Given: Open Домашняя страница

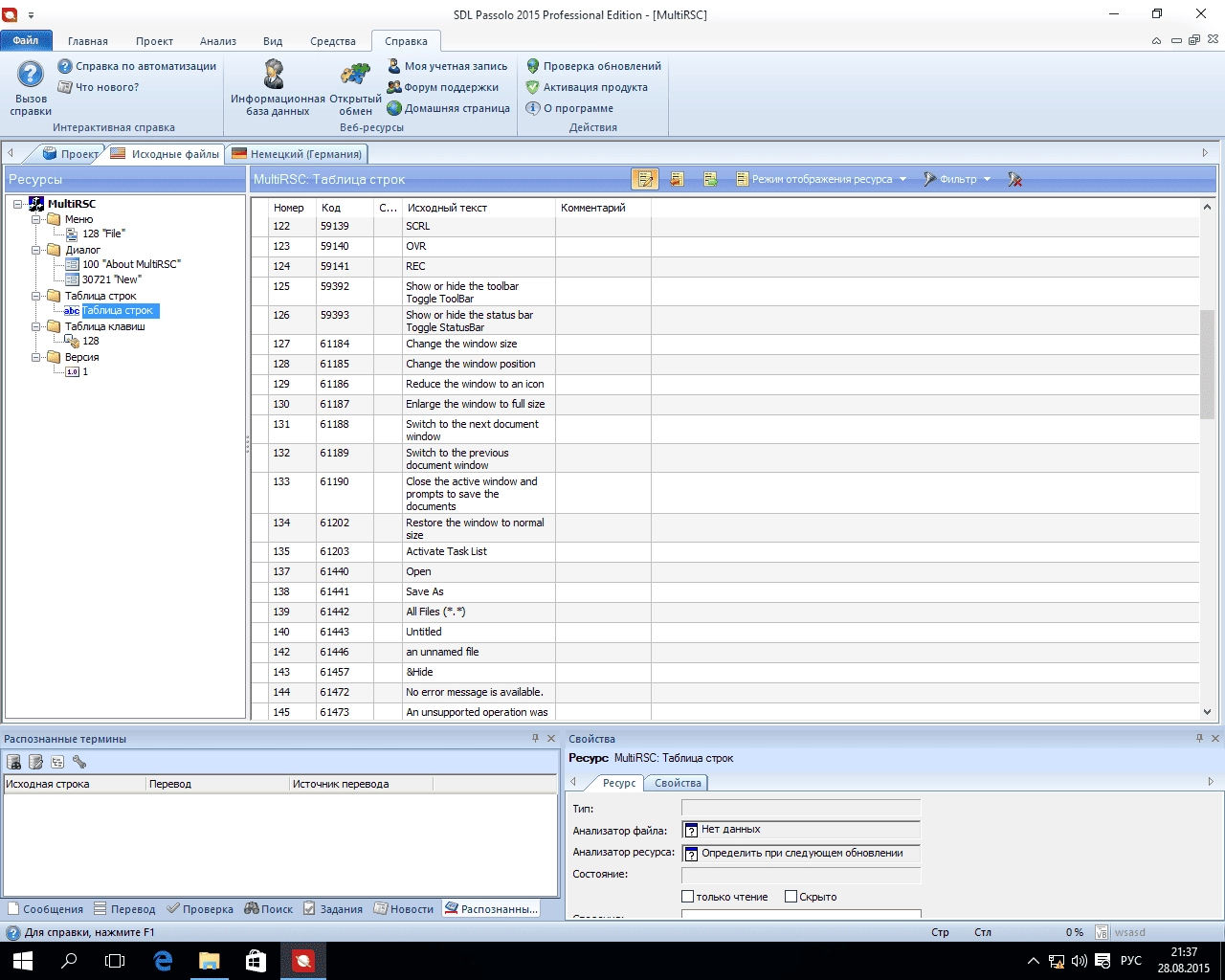Looking at the screenshot, I should pyautogui.click(x=449, y=108).
